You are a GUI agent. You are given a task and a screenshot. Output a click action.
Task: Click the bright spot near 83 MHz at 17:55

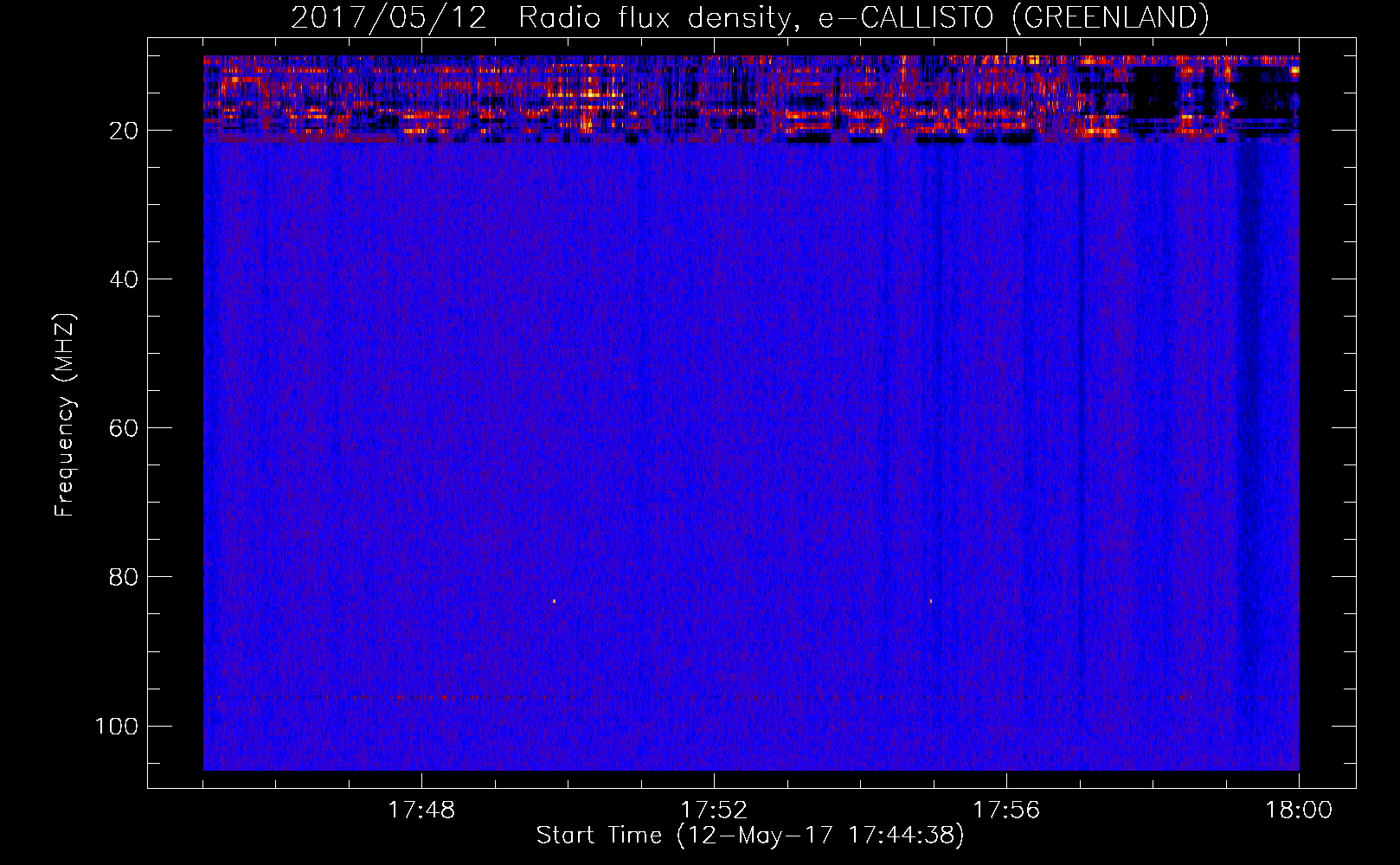pyautogui.click(x=931, y=600)
